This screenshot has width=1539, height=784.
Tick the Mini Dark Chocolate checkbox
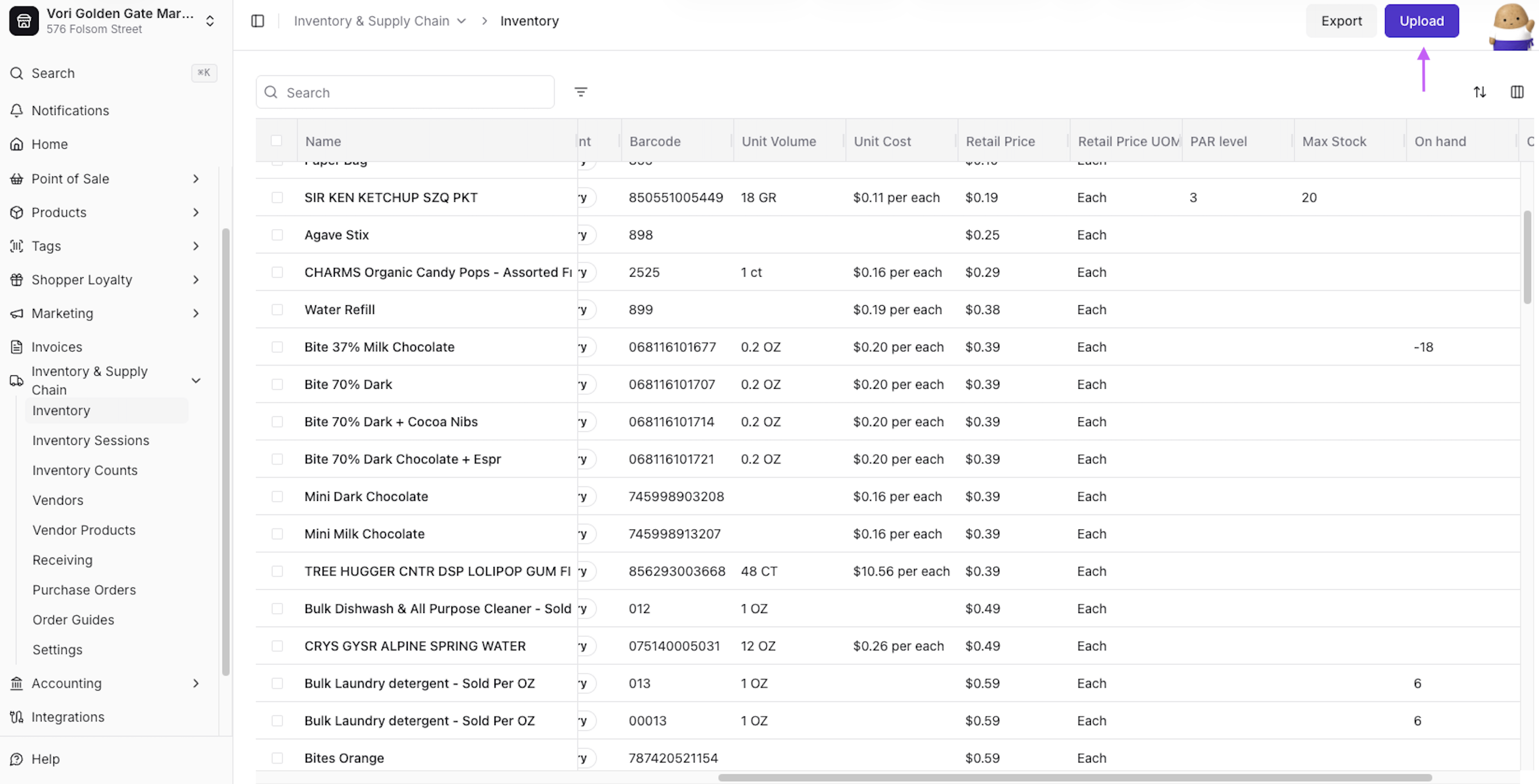[277, 497]
